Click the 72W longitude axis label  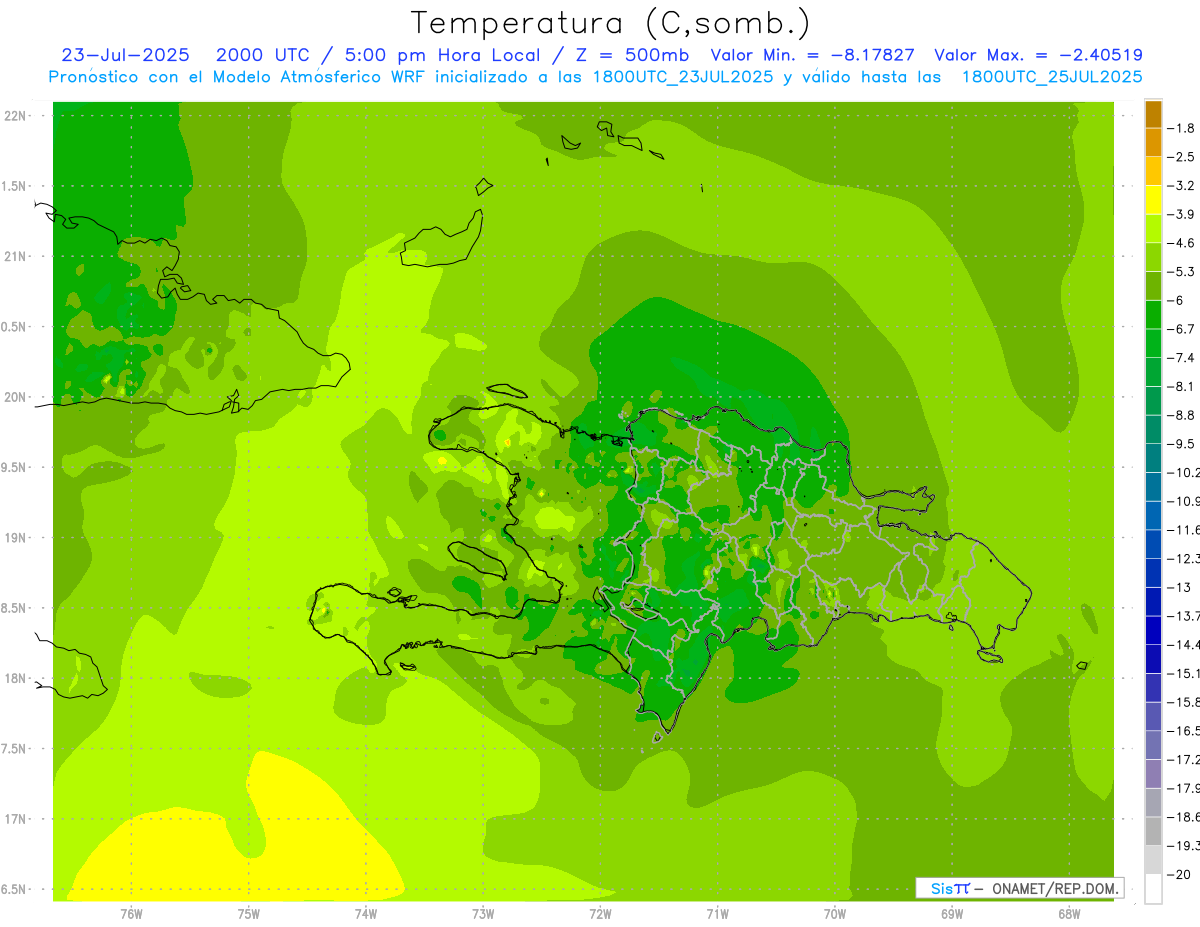pyautogui.click(x=600, y=913)
